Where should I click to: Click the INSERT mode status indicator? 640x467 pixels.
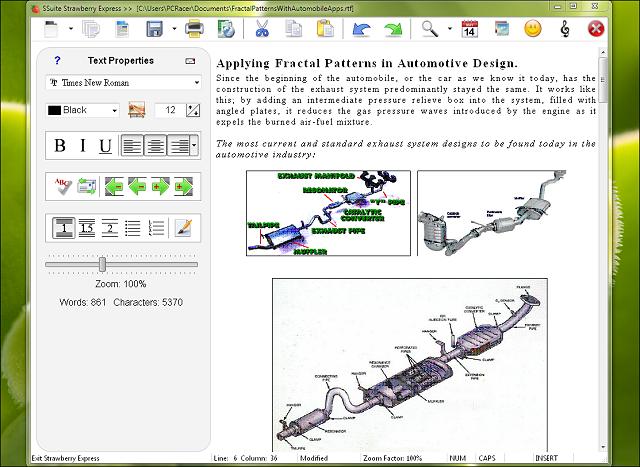(546, 458)
